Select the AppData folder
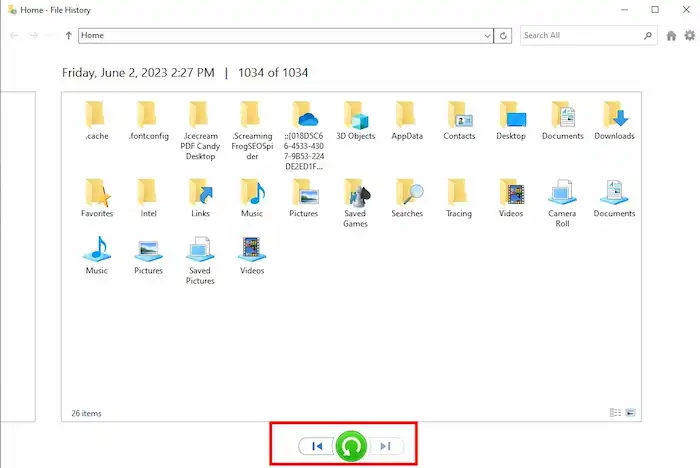The height and width of the screenshot is (468, 700). click(407, 121)
